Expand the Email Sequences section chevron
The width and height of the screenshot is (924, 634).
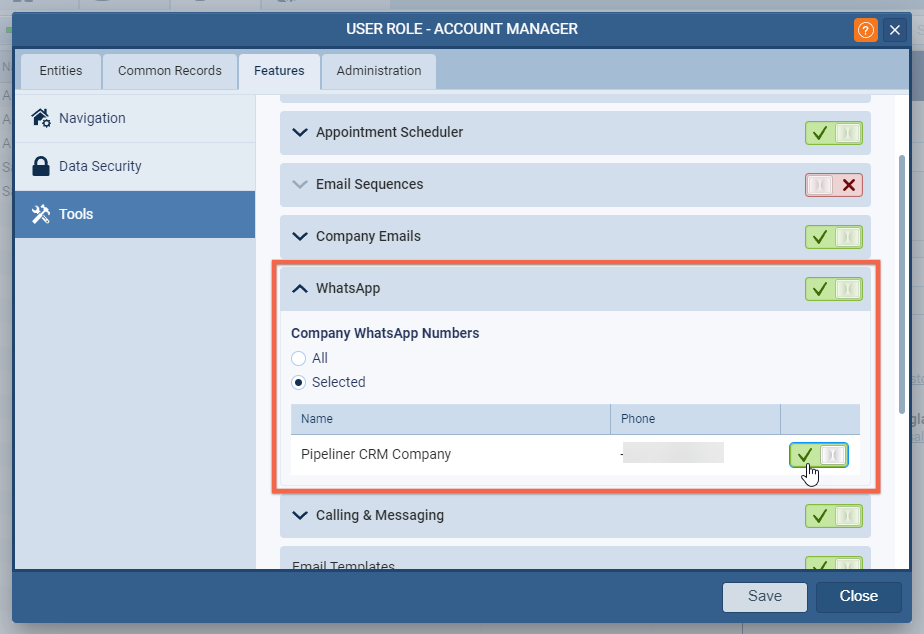pyautogui.click(x=300, y=184)
